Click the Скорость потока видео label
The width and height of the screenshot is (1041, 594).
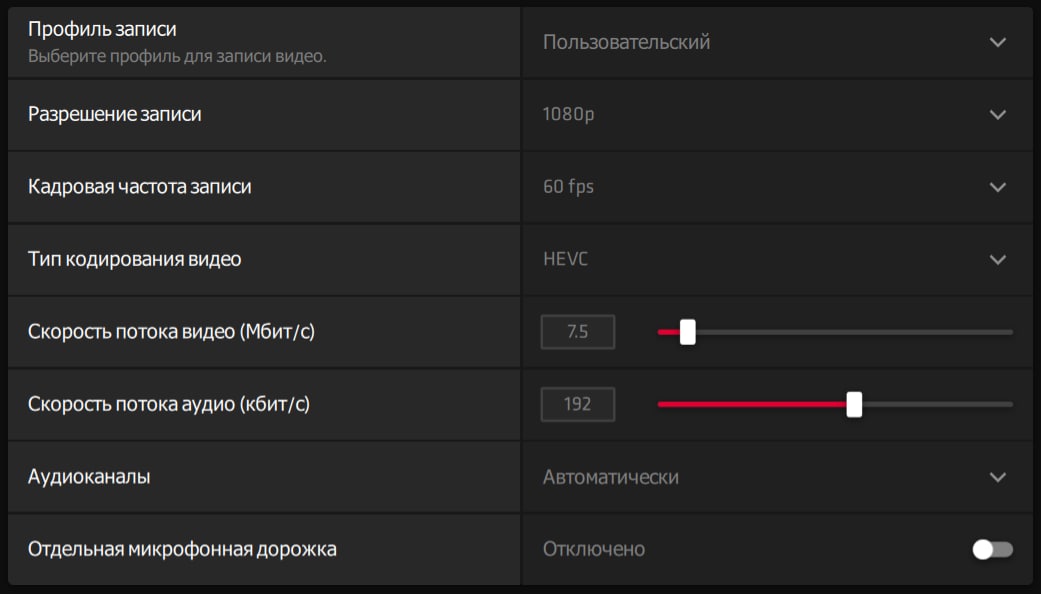pos(171,332)
